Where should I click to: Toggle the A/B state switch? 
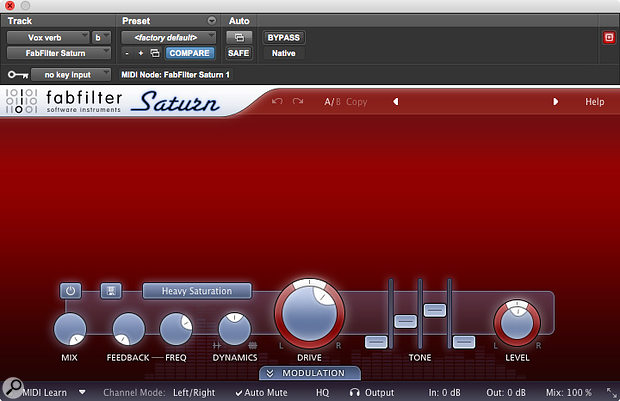(332, 102)
